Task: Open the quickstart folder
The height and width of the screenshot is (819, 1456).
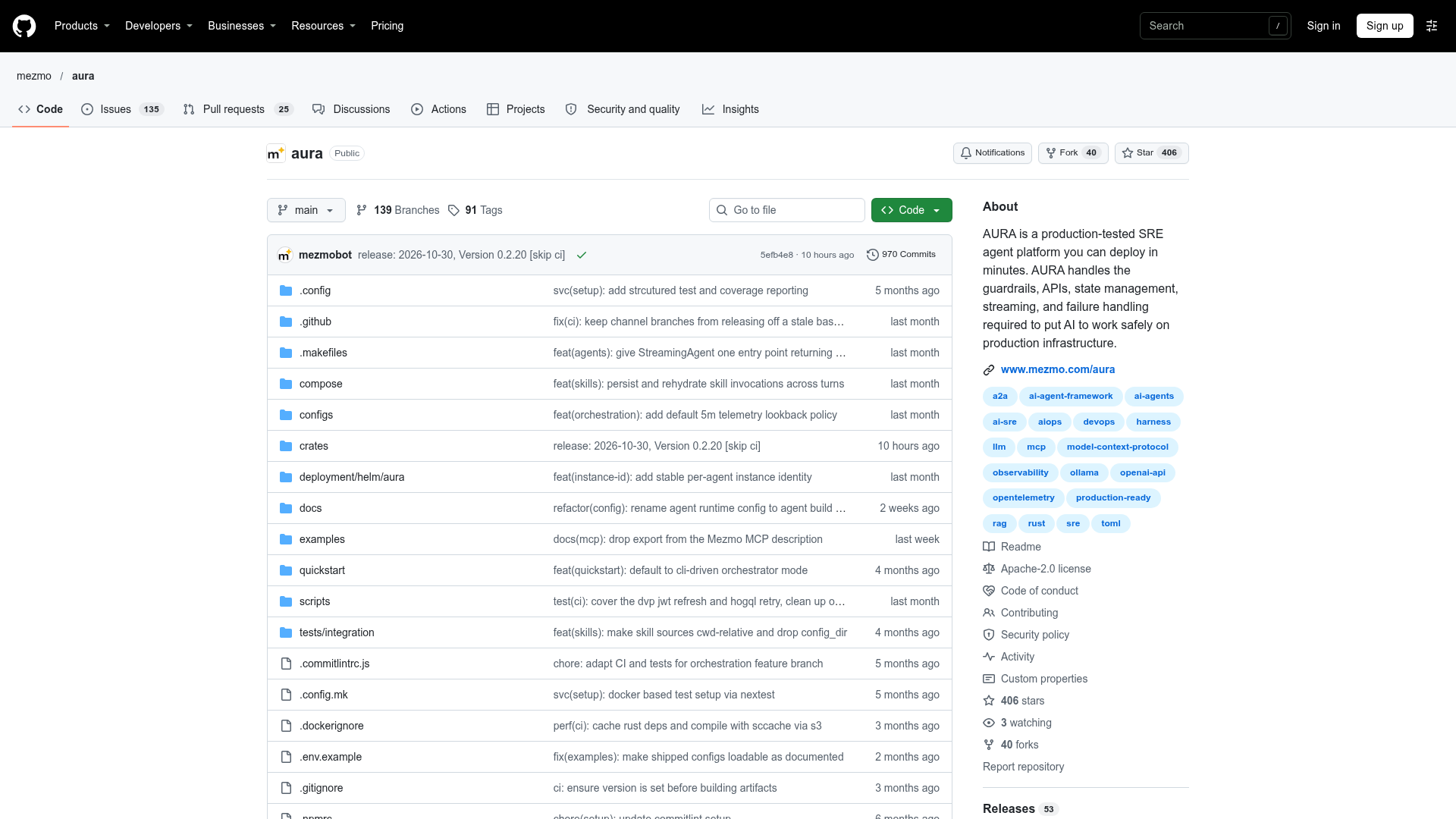Action: pos(322,570)
